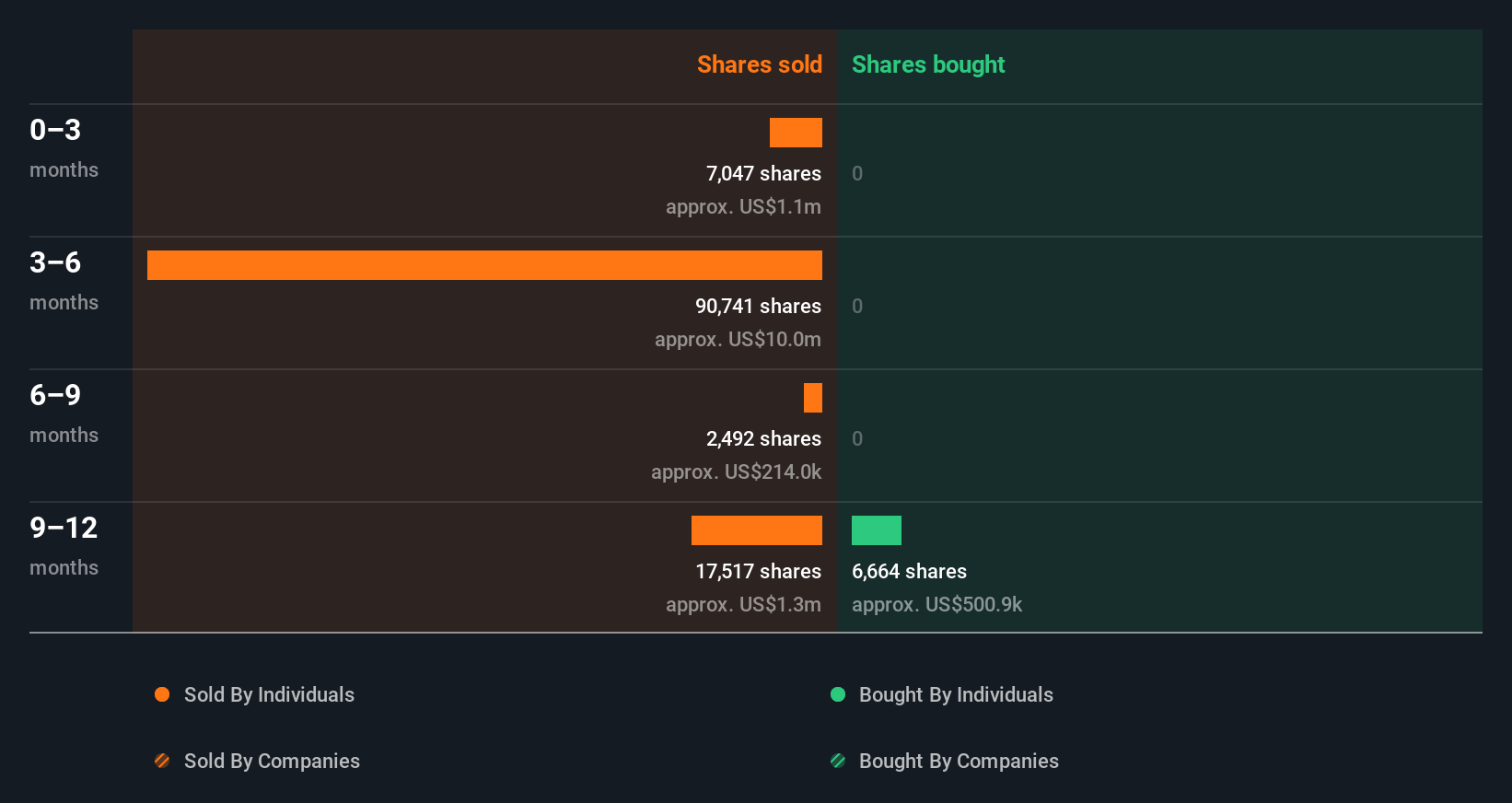Click the bought zero in 6–9 months row

coord(857,439)
